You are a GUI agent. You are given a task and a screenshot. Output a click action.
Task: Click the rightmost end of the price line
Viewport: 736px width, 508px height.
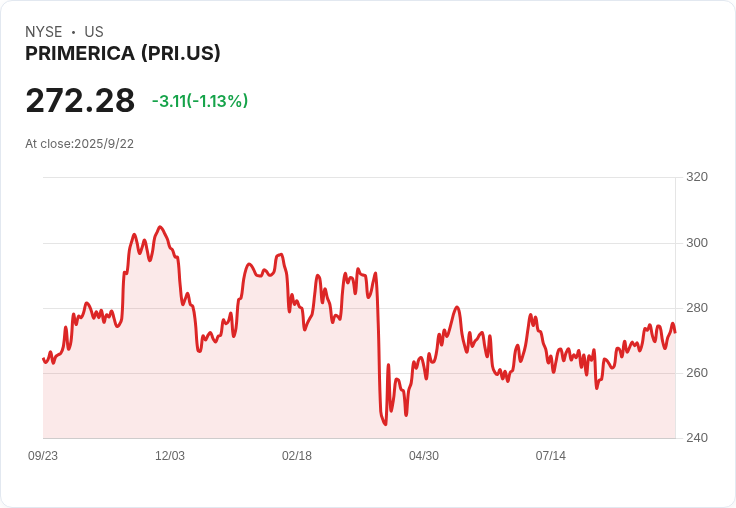pyautogui.click(x=675, y=332)
